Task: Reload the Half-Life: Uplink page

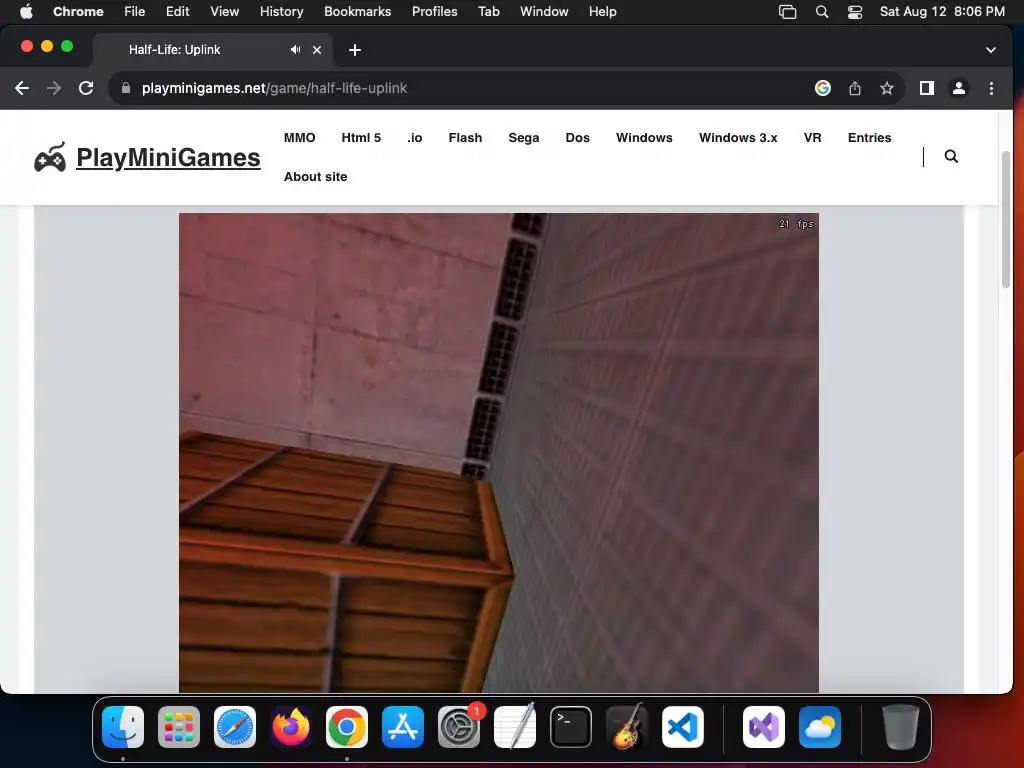Action: click(86, 88)
